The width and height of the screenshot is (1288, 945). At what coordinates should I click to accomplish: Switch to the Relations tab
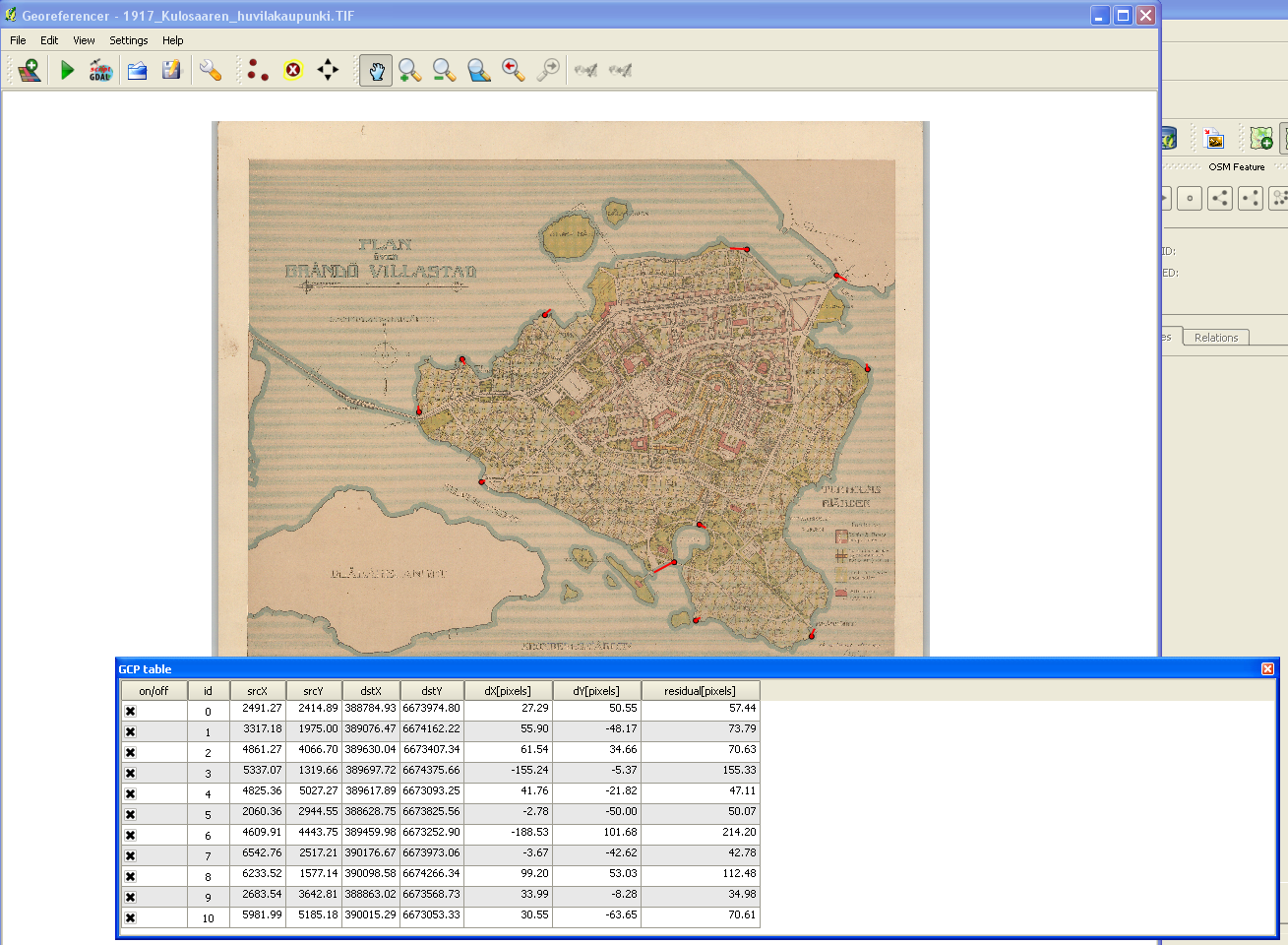[x=1215, y=338]
